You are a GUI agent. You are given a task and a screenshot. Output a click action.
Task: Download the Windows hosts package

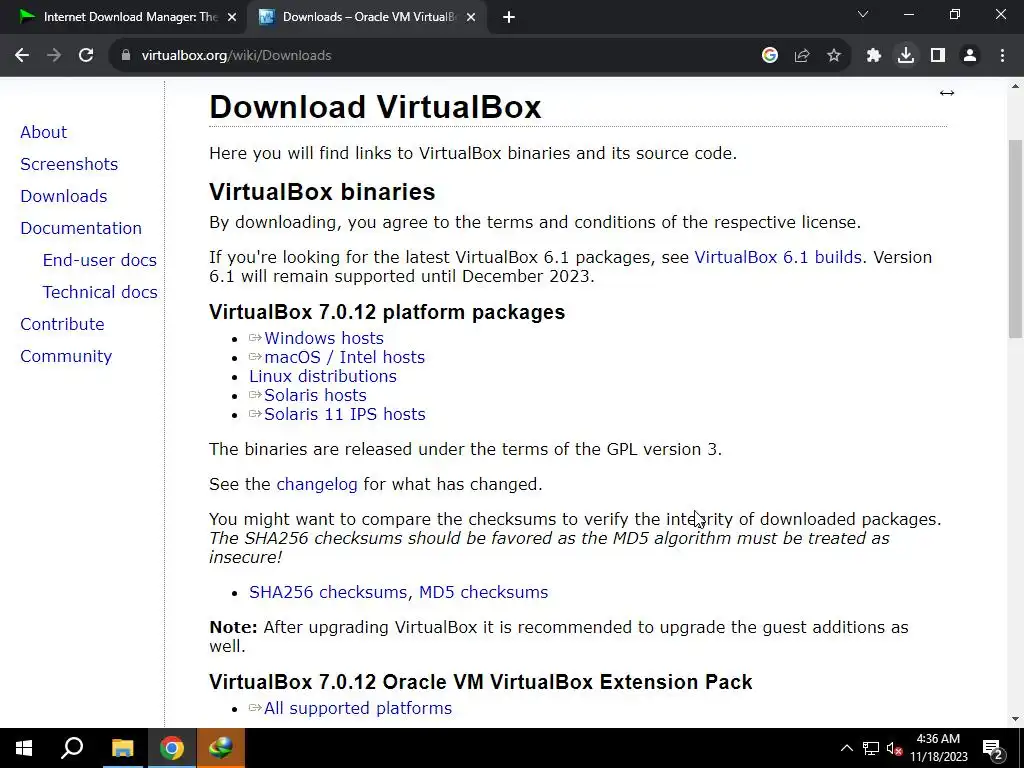324,338
